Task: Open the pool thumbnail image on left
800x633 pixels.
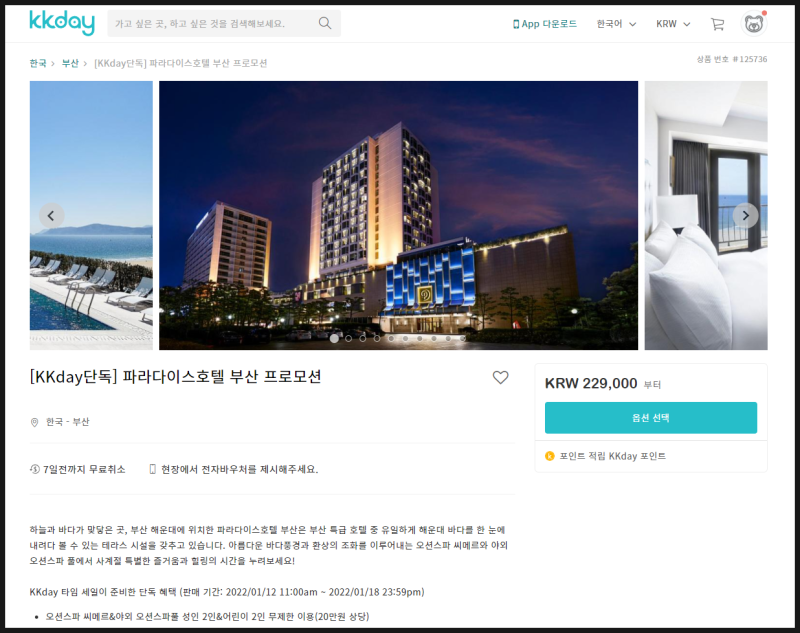Action: [x=91, y=215]
